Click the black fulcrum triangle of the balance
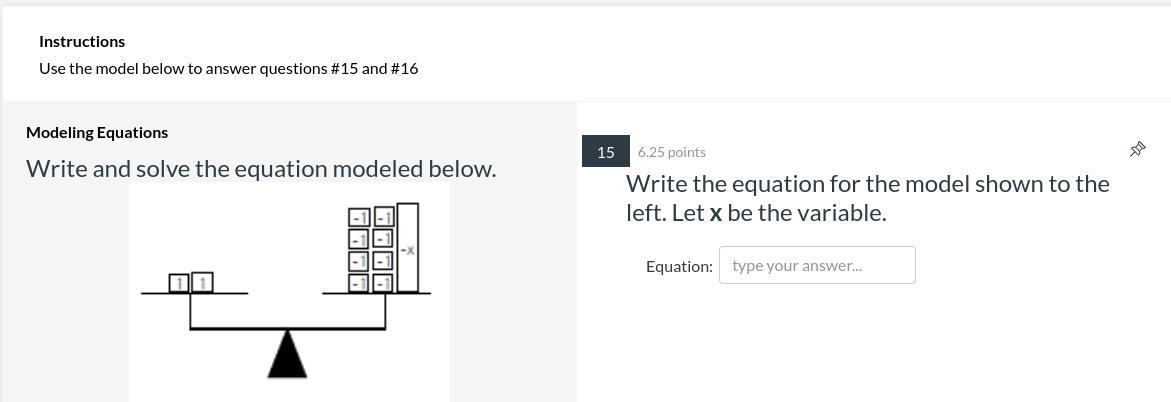This screenshot has width=1171, height=402. click(288, 353)
